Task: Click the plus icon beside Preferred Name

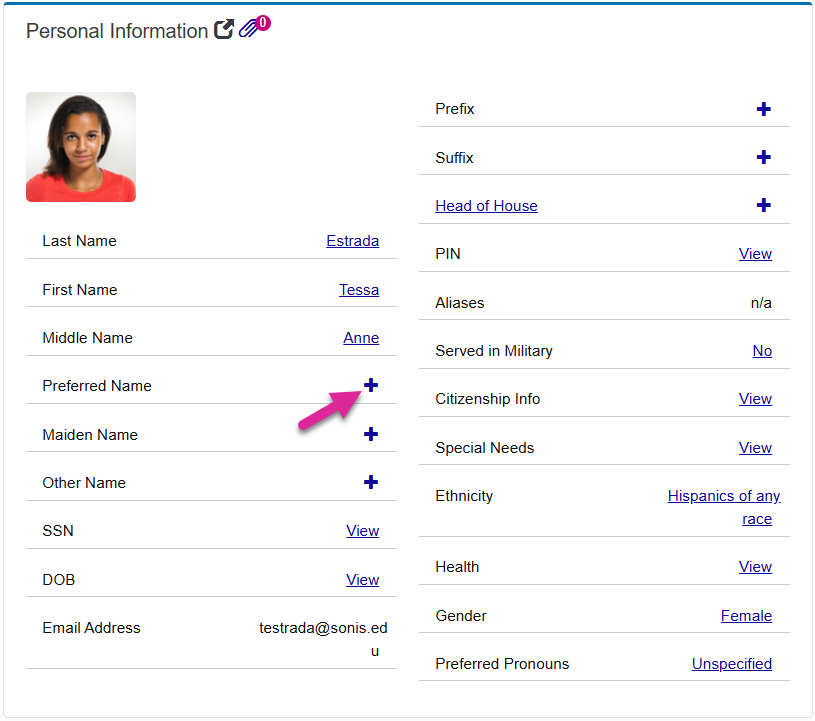Action: point(371,385)
